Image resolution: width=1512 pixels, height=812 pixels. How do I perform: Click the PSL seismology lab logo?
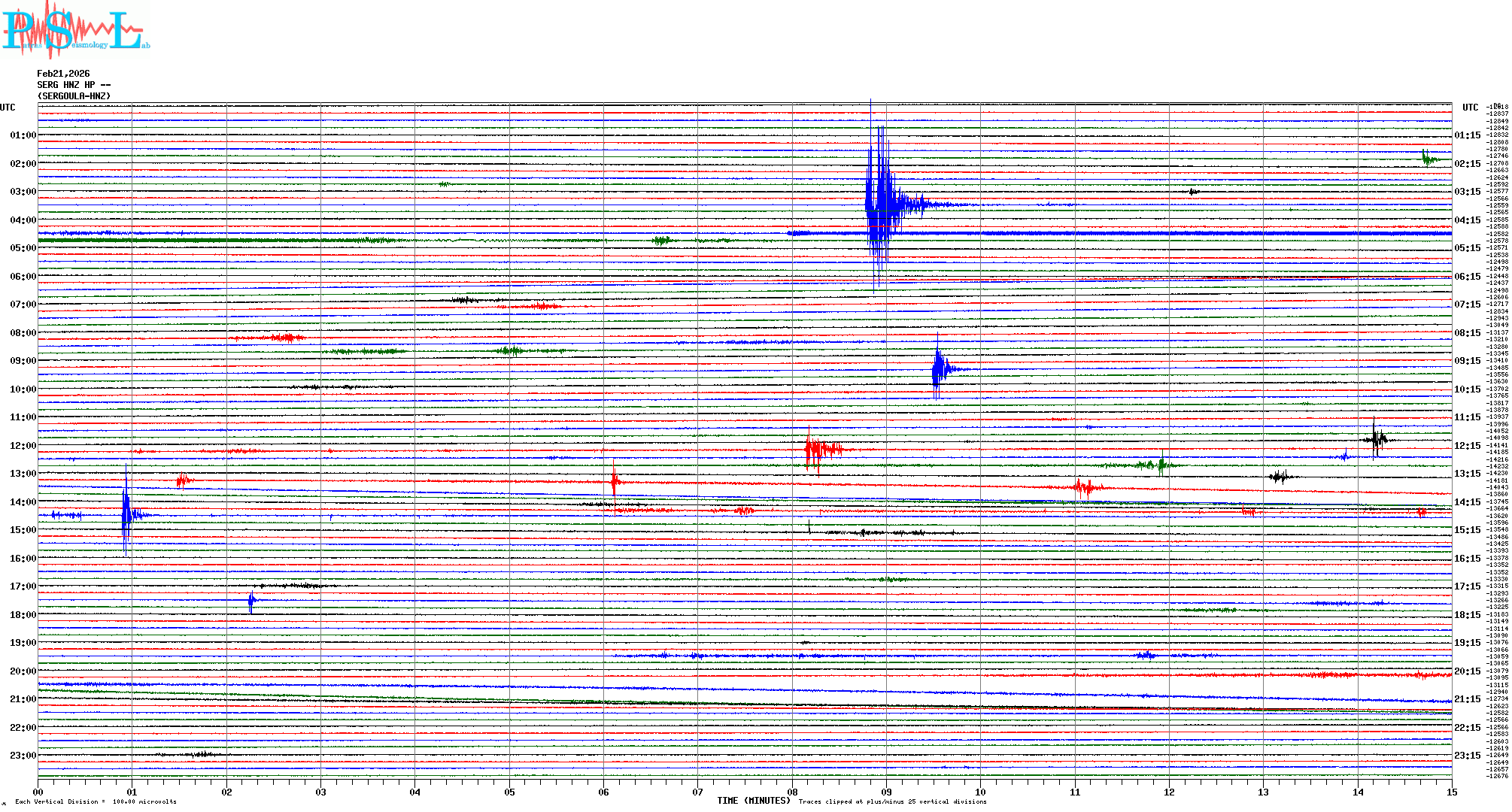[75, 30]
